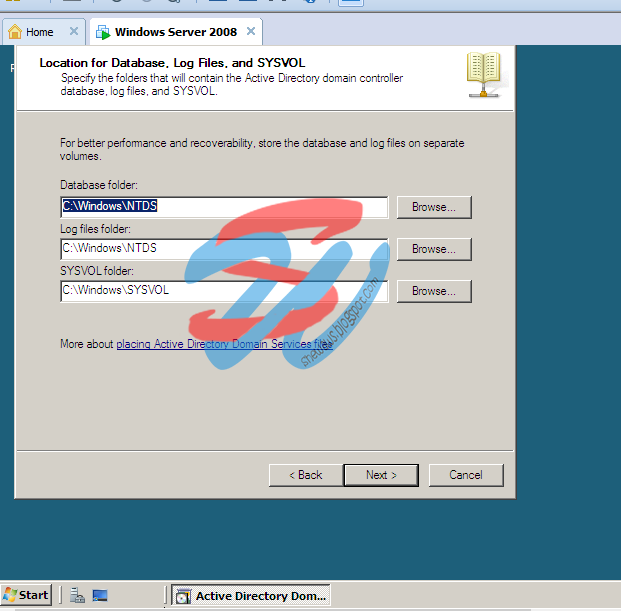Click the Show Desktop quick launch icon
This screenshot has width=621, height=611.
(100, 596)
